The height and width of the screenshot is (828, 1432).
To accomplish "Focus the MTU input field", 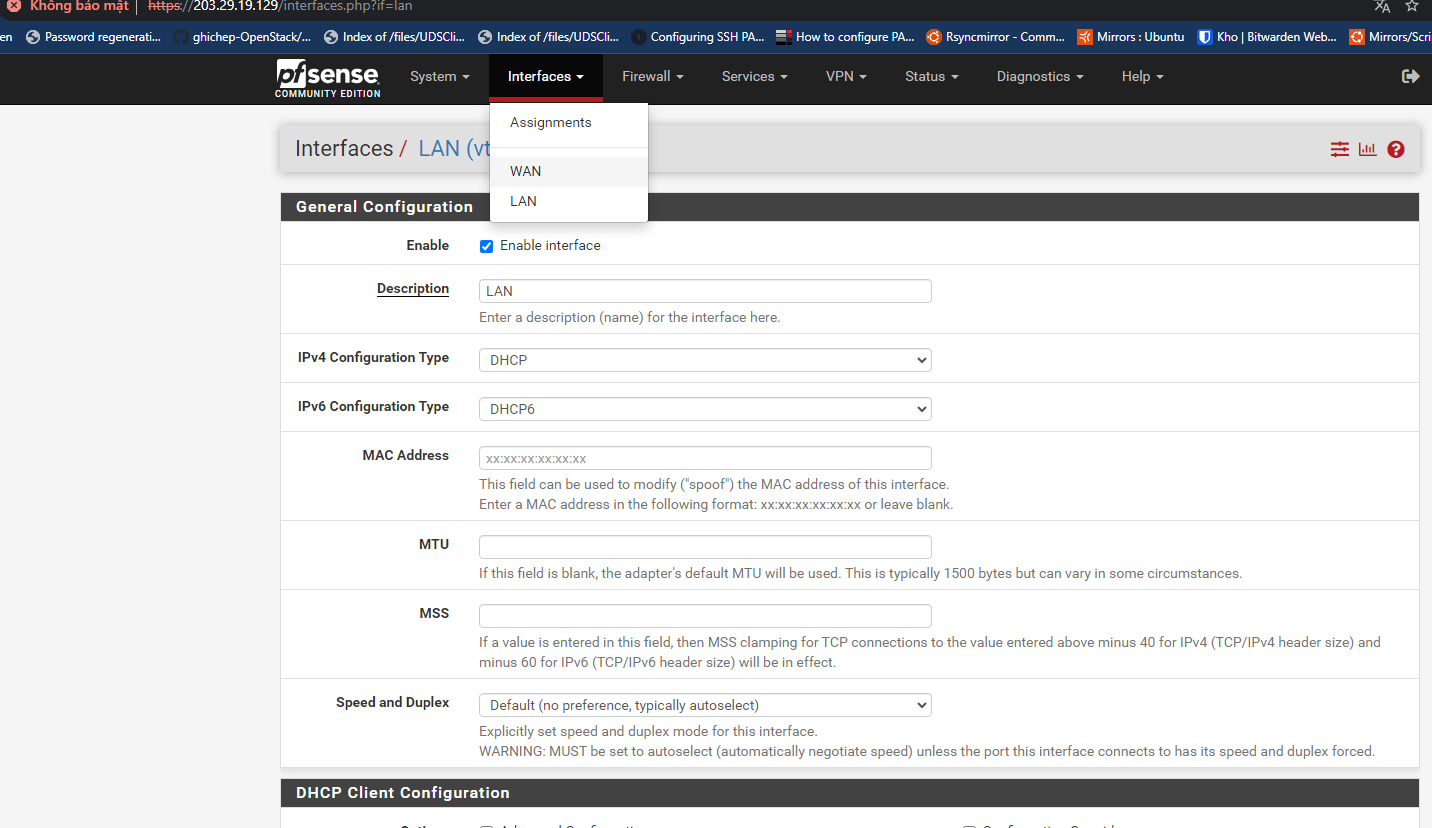I will 705,547.
